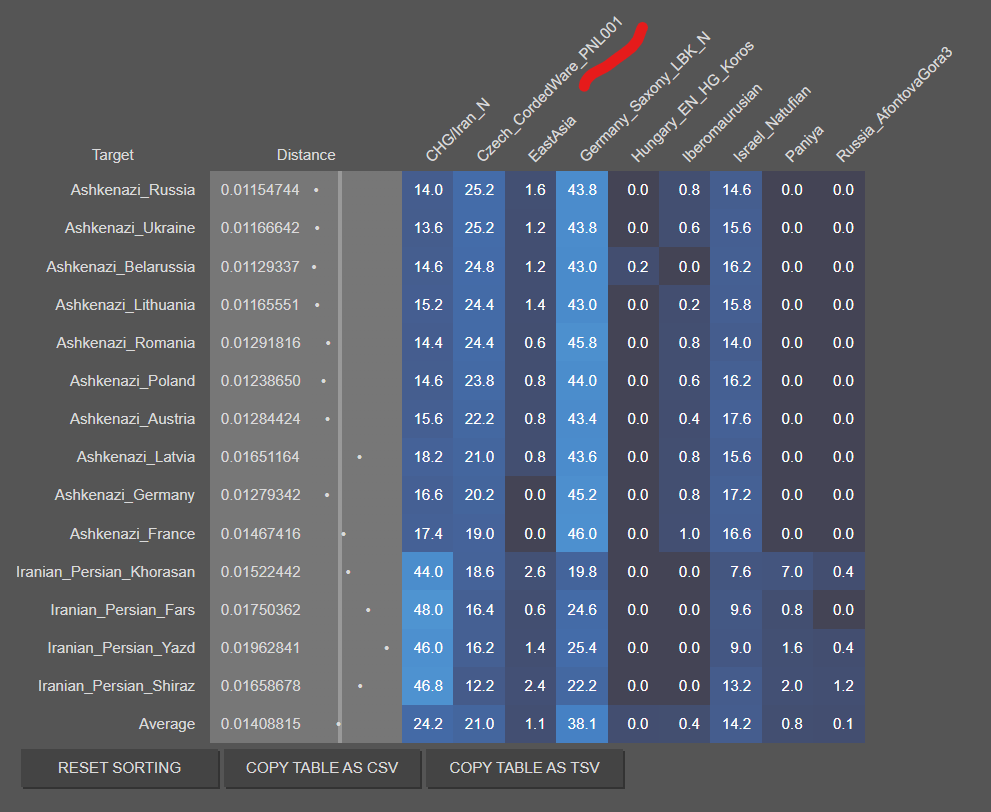This screenshot has height=812, width=991.
Task: Select the Iranian_Persian_Fars target label
Action: [x=123, y=610]
